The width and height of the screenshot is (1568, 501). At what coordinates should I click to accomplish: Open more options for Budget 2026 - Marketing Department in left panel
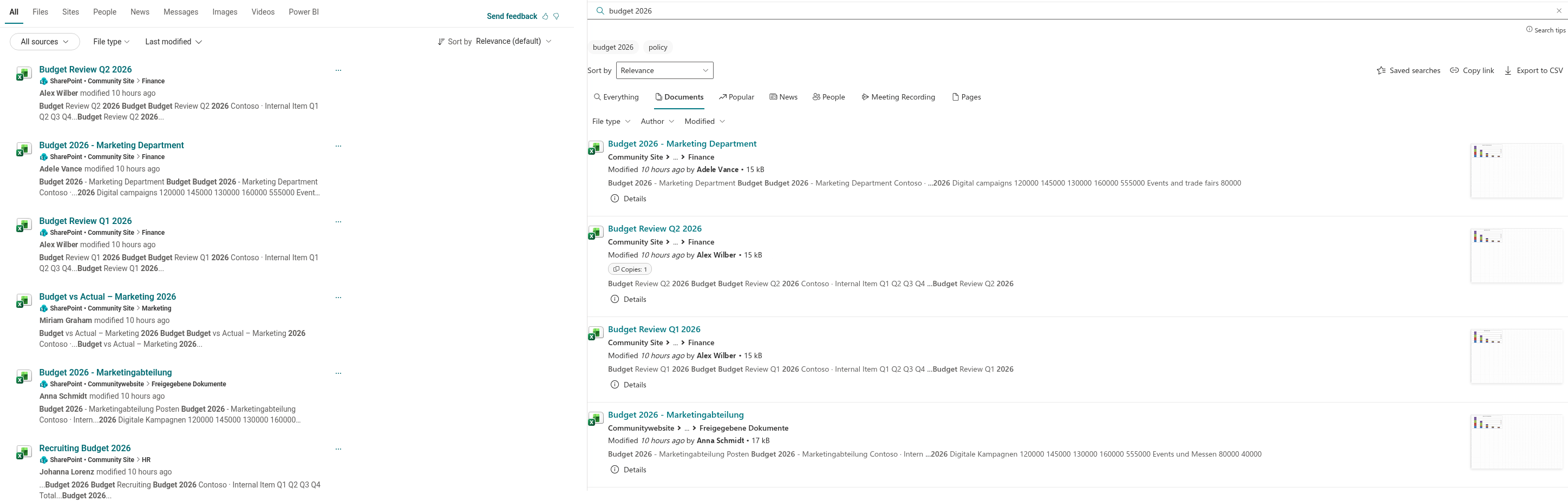coord(338,146)
